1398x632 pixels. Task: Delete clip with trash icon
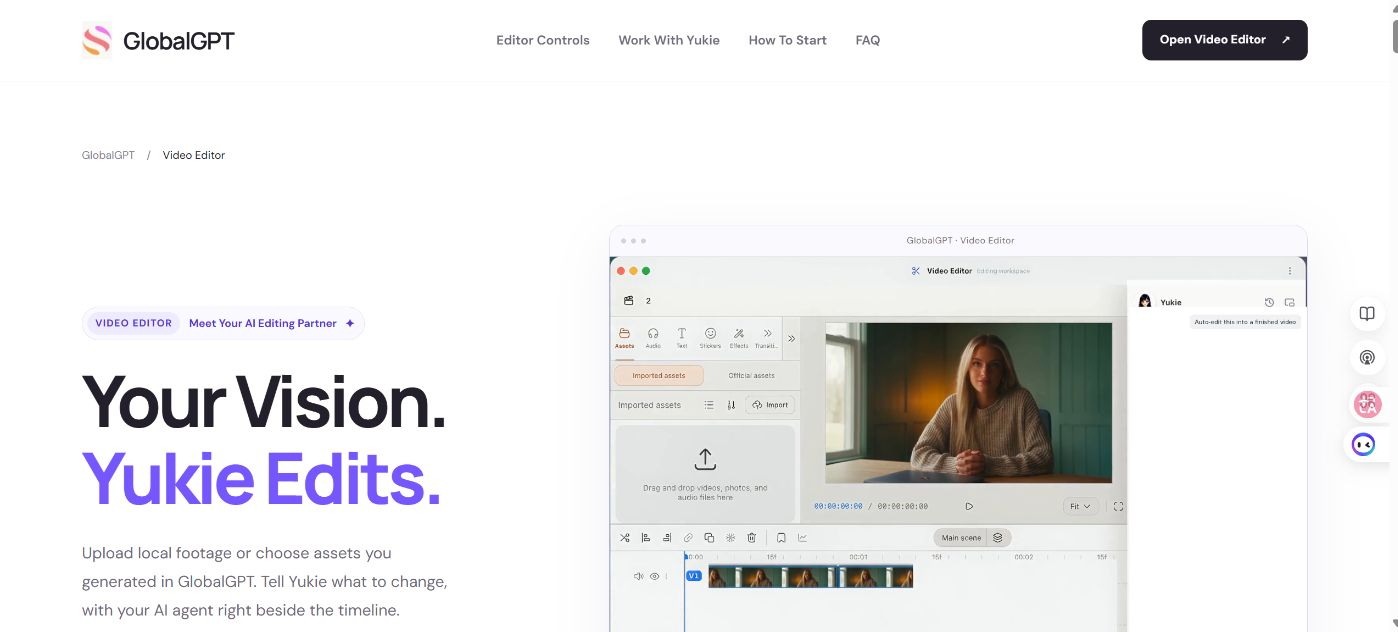click(752, 538)
